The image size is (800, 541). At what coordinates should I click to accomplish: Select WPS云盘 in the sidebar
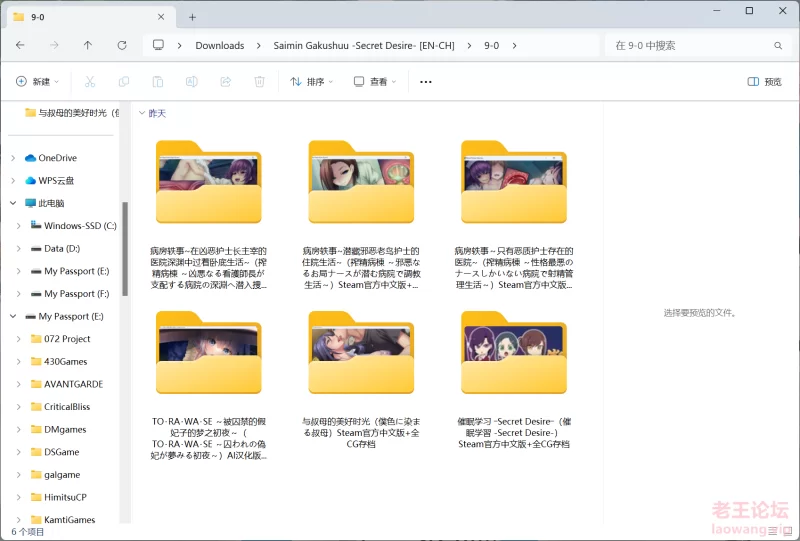click(49, 180)
